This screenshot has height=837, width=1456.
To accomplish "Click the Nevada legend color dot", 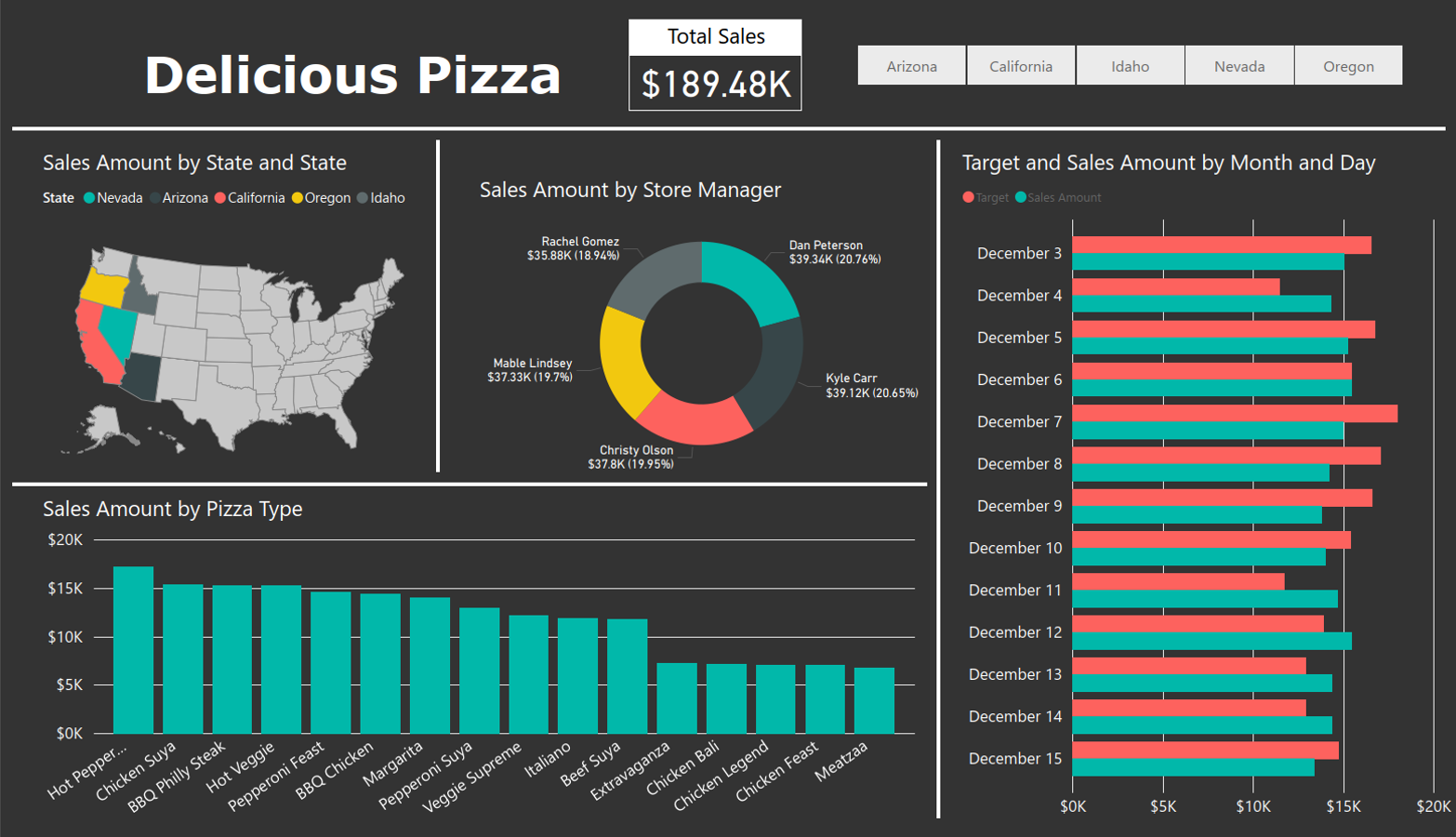I will click(89, 198).
